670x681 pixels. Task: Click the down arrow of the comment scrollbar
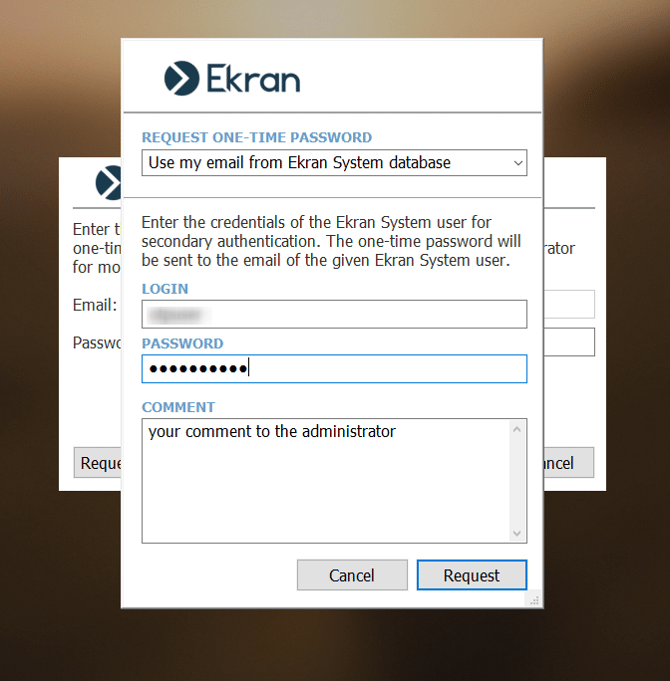[517, 533]
